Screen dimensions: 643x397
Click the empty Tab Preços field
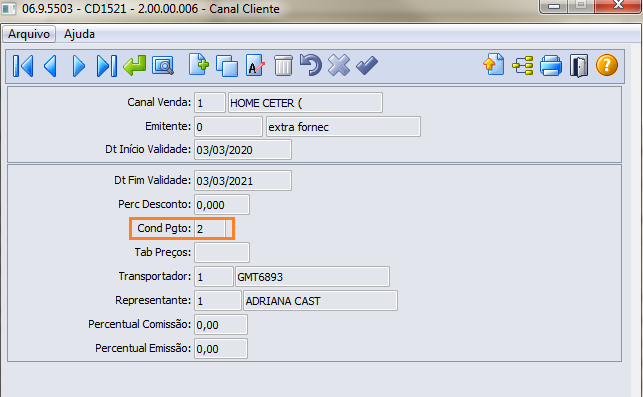[221, 252]
